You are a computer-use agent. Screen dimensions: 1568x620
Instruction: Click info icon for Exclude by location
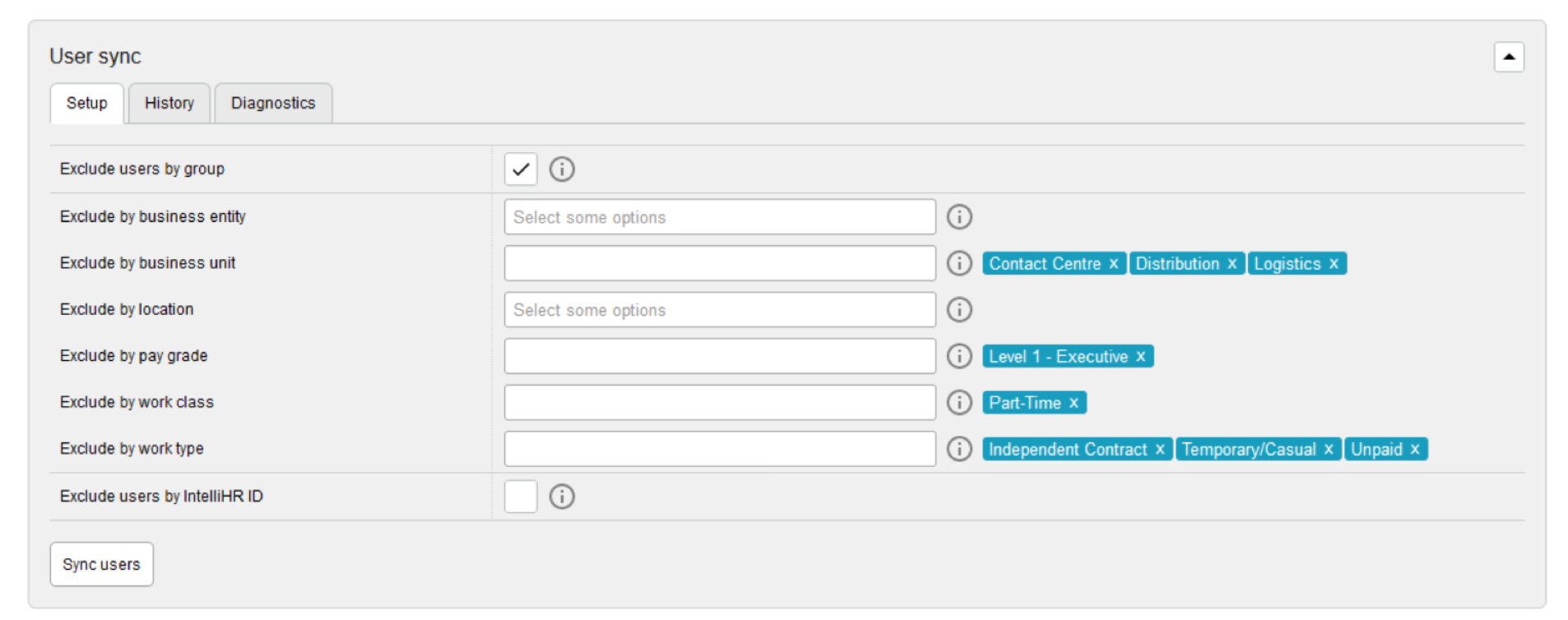click(x=959, y=310)
